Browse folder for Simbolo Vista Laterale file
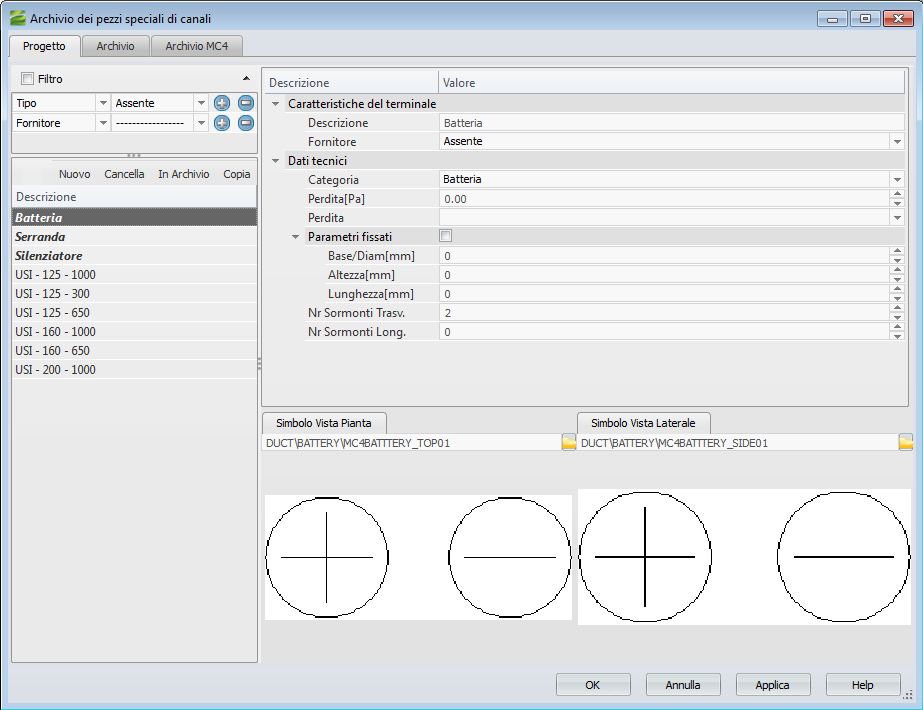 point(906,443)
